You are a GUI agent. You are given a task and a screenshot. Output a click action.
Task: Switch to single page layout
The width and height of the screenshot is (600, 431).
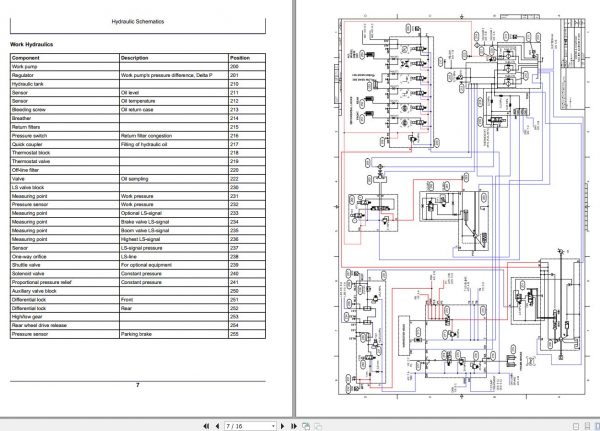coord(576,426)
